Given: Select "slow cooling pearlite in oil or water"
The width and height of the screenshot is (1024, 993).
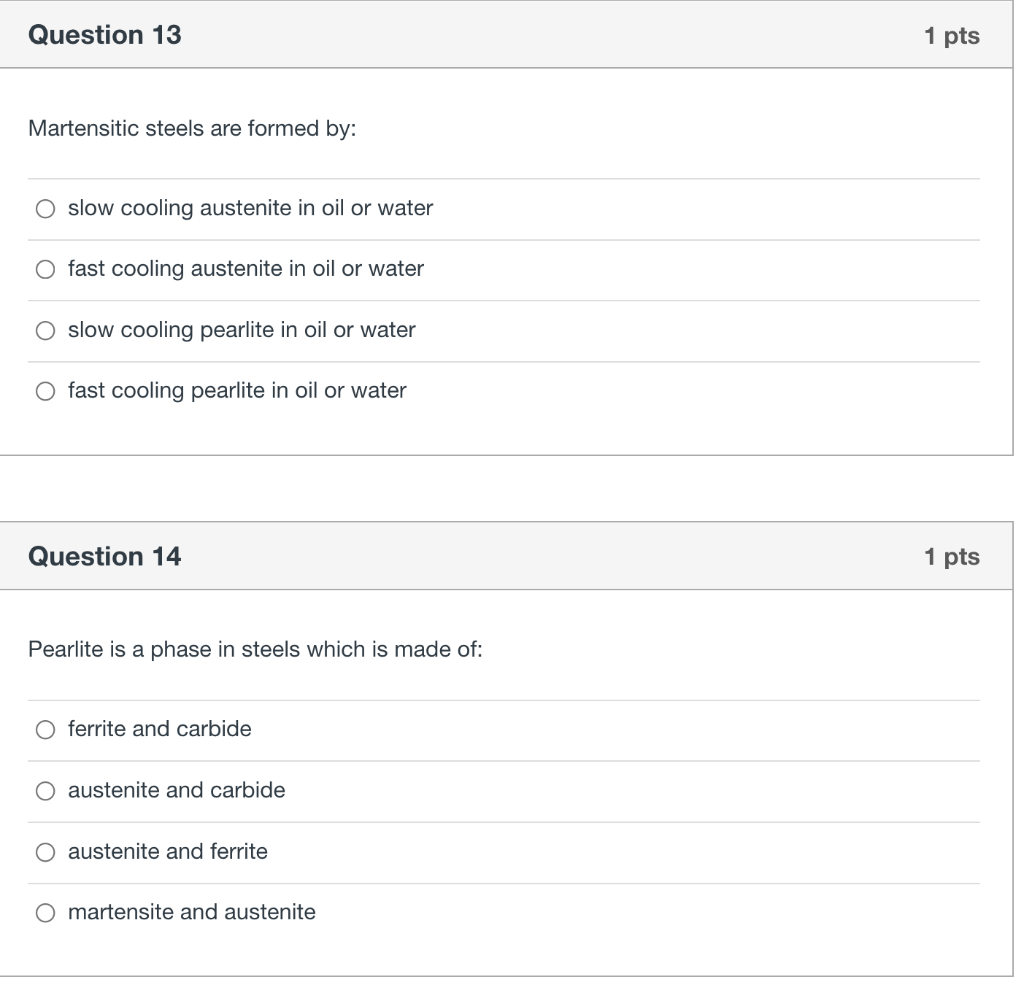Looking at the screenshot, I should coord(45,330).
